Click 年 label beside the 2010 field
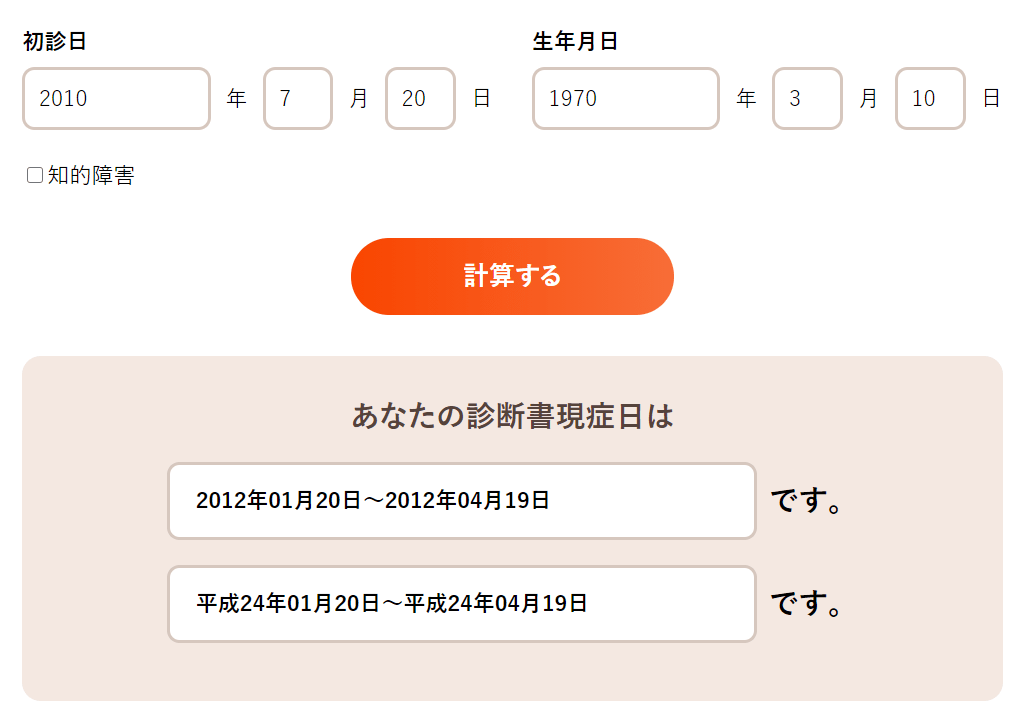1032x721 pixels. (237, 99)
